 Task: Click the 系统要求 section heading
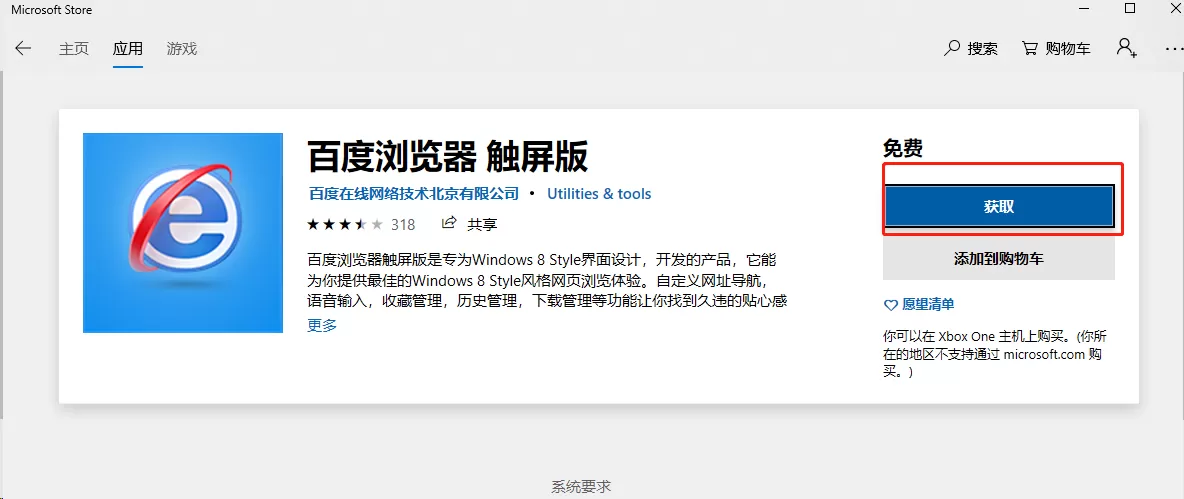(x=581, y=487)
